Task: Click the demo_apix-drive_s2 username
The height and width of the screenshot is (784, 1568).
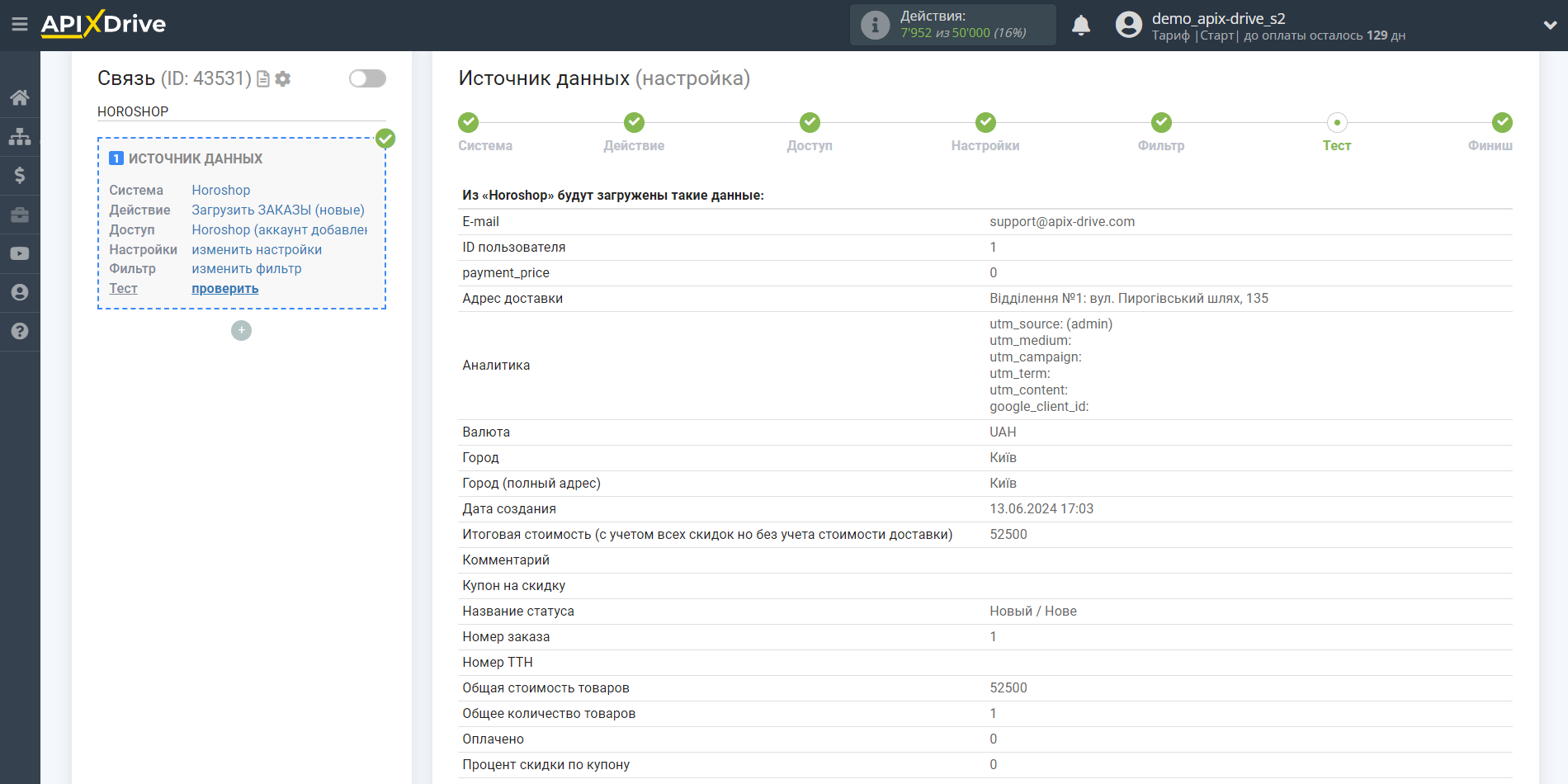Action: click(1218, 18)
